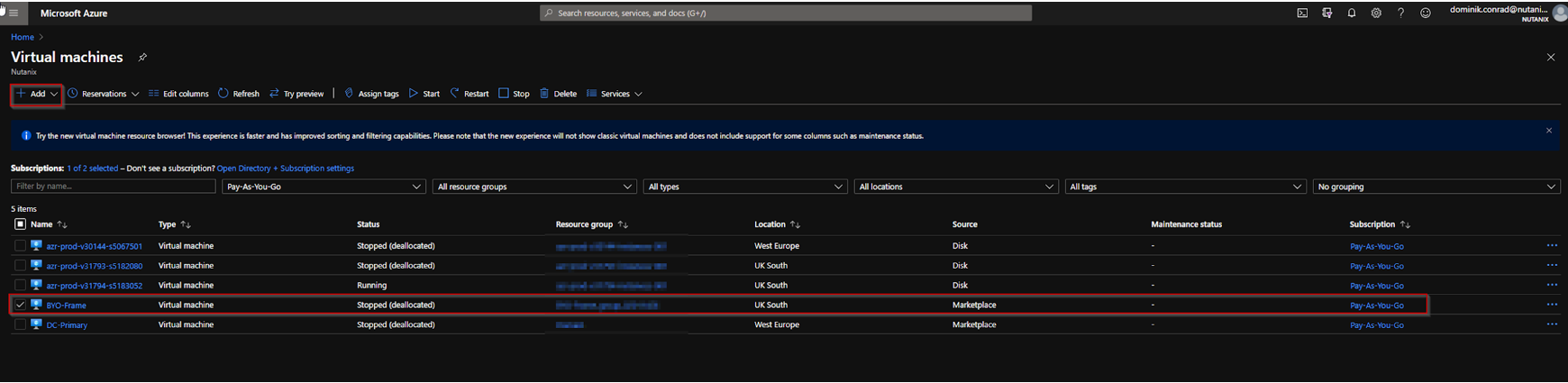Delete the selected virtual machine
The height and width of the screenshot is (383, 1568).
click(x=558, y=94)
